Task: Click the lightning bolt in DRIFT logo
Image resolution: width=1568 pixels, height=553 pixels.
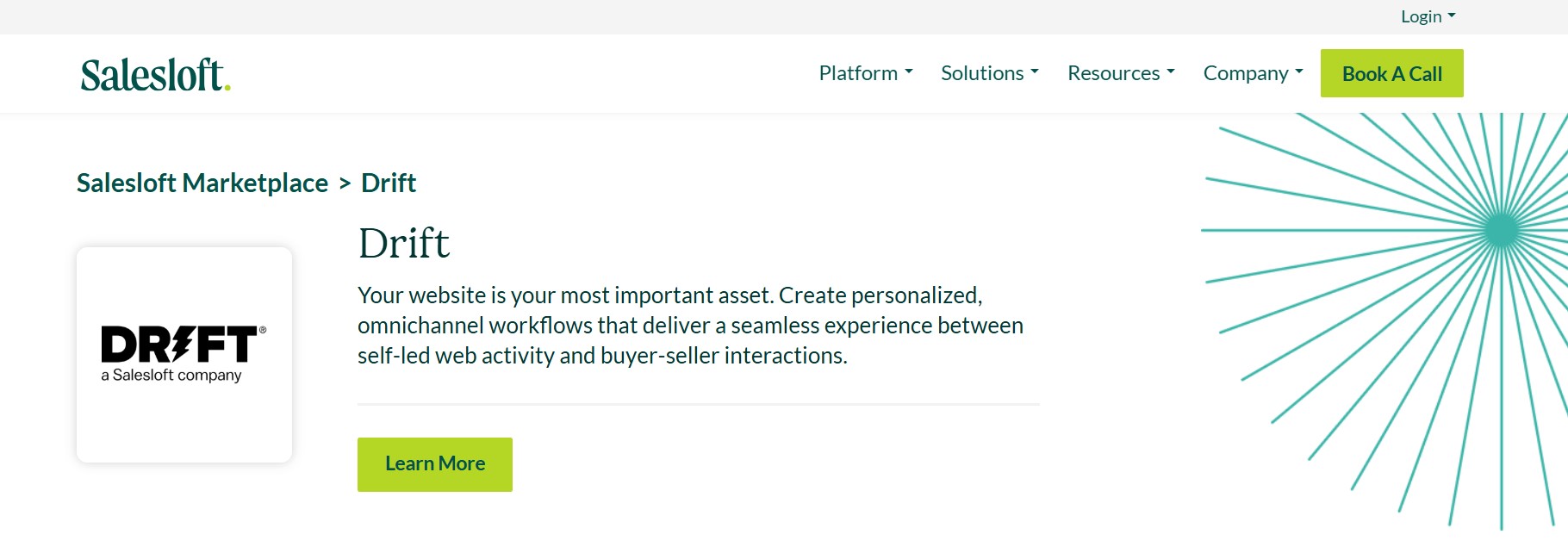Action: click(x=183, y=345)
